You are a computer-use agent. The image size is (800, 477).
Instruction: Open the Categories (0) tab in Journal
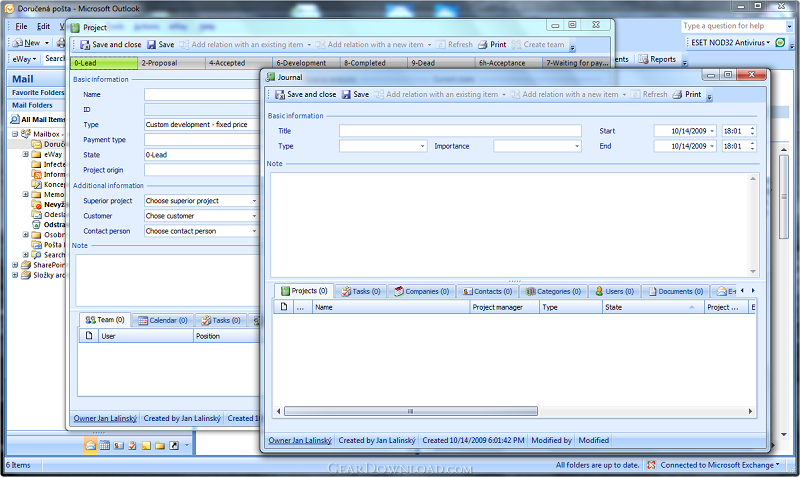click(x=554, y=291)
